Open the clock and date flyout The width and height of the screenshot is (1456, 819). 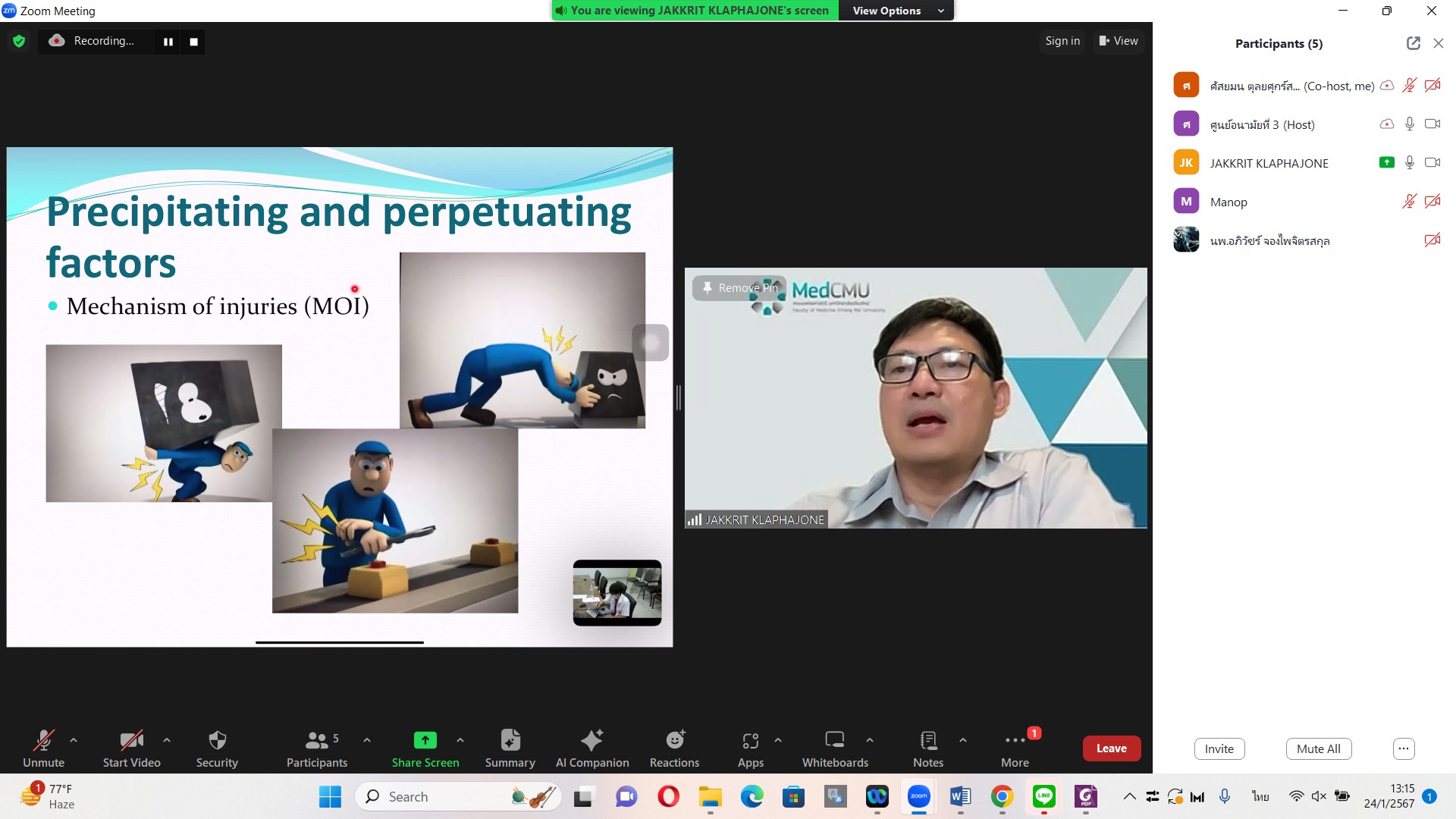tap(1389, 796)
